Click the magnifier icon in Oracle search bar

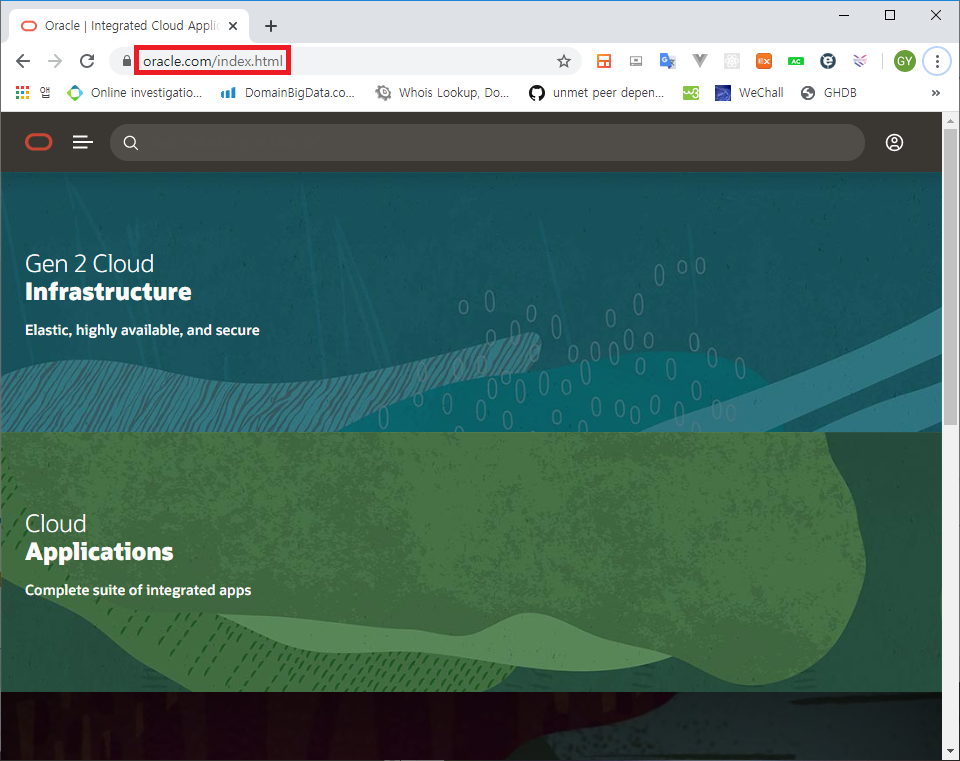point(130,143)
